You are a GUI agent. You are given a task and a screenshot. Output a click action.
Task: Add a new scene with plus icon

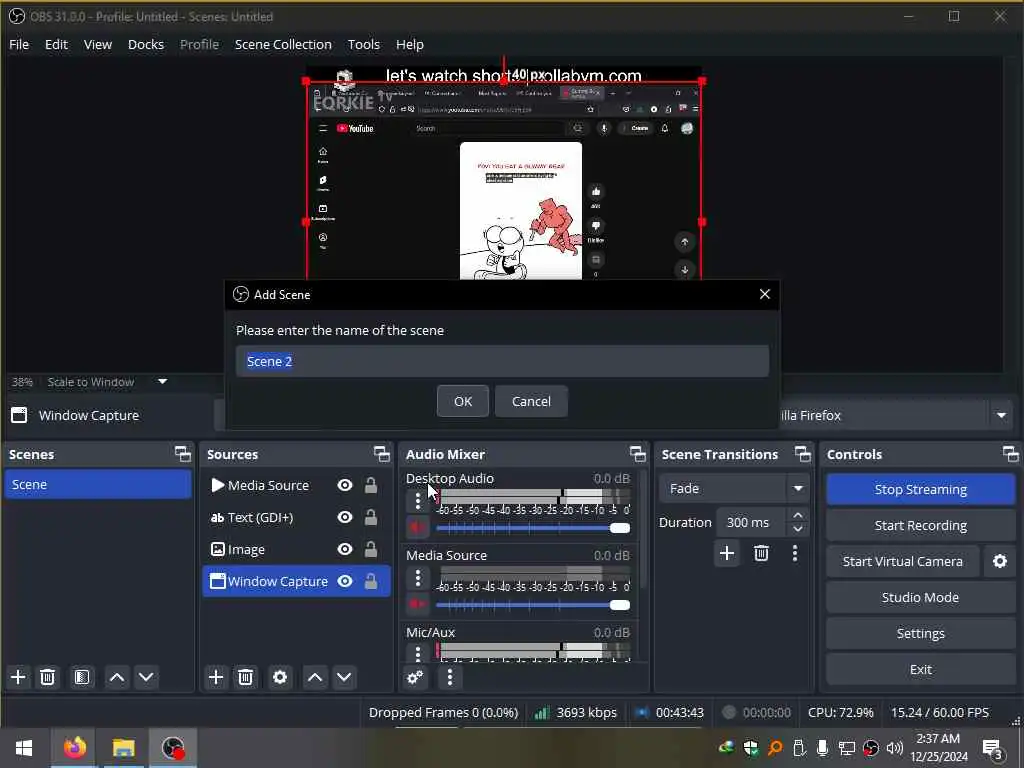(18, 677)
